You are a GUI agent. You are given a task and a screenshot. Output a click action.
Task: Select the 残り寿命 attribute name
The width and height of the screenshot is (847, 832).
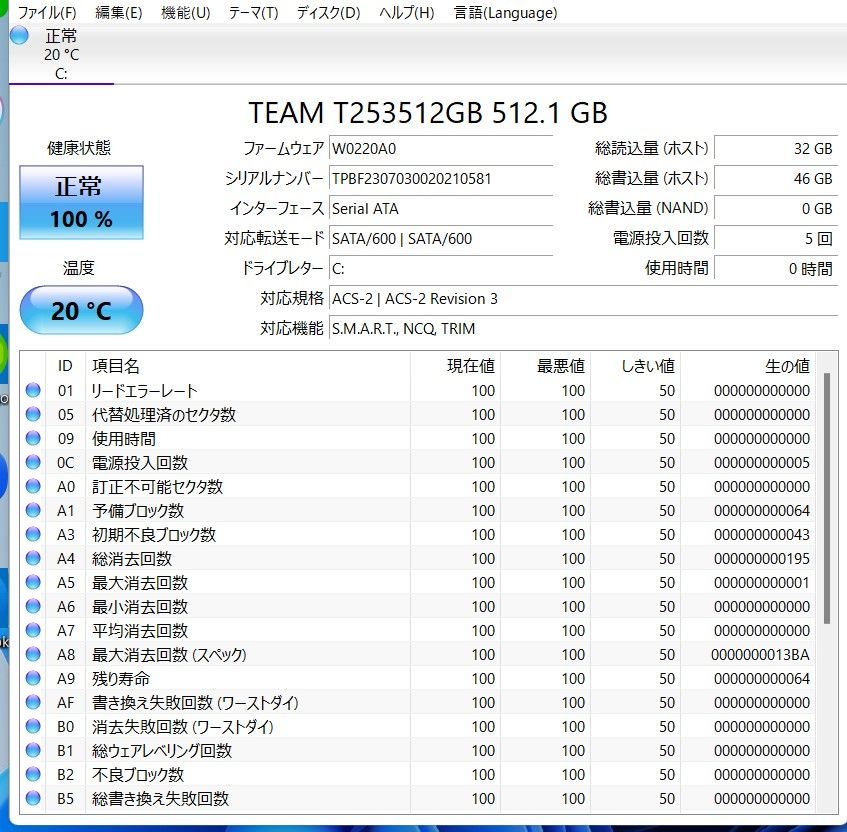pyautogui.click(x=120, y=679)
